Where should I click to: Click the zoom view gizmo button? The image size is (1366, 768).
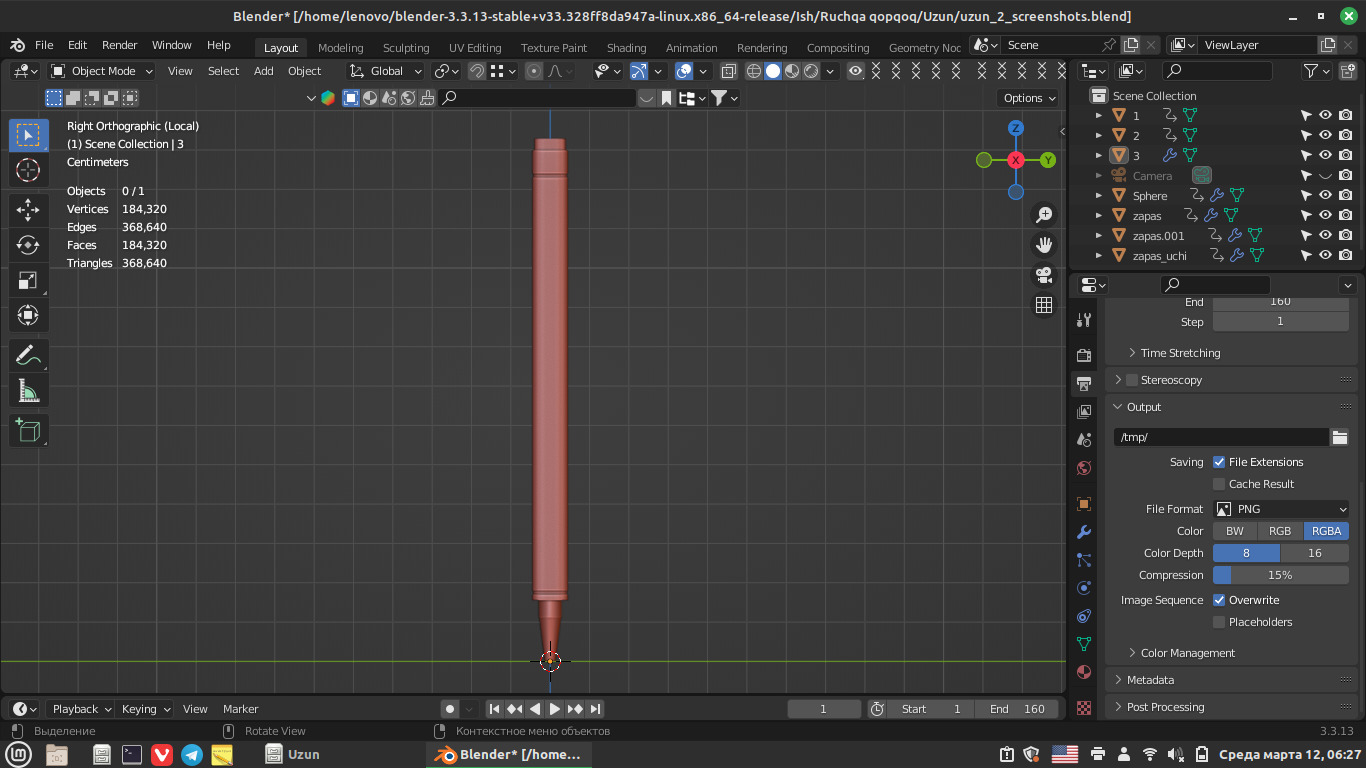(1044, 215)
